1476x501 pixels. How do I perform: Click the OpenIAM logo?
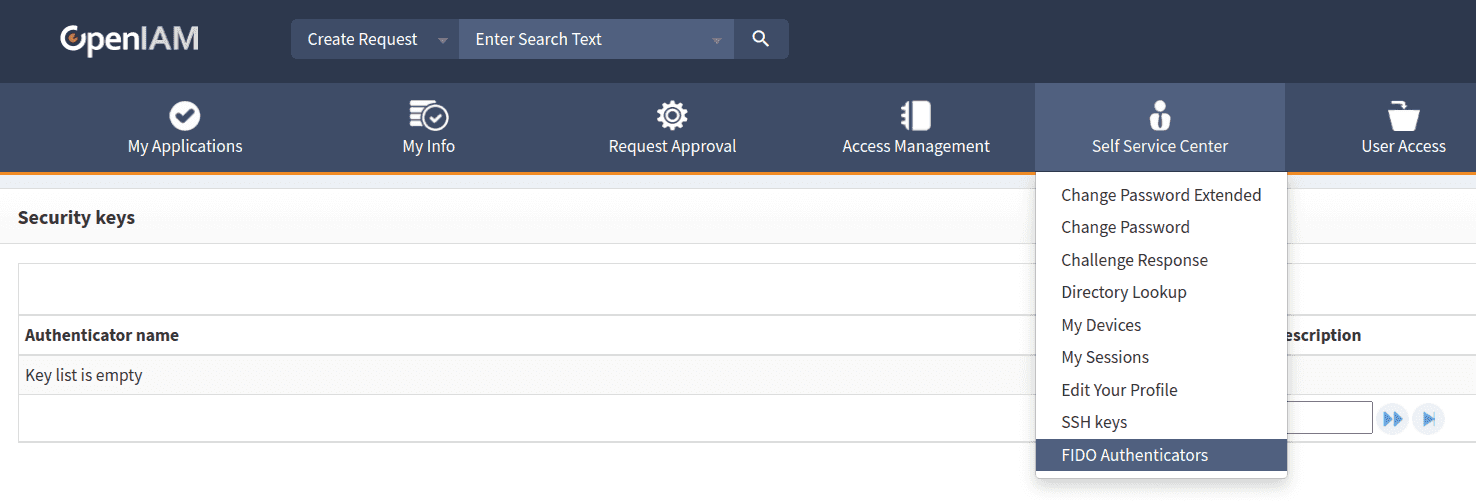[x=129, y=40]
